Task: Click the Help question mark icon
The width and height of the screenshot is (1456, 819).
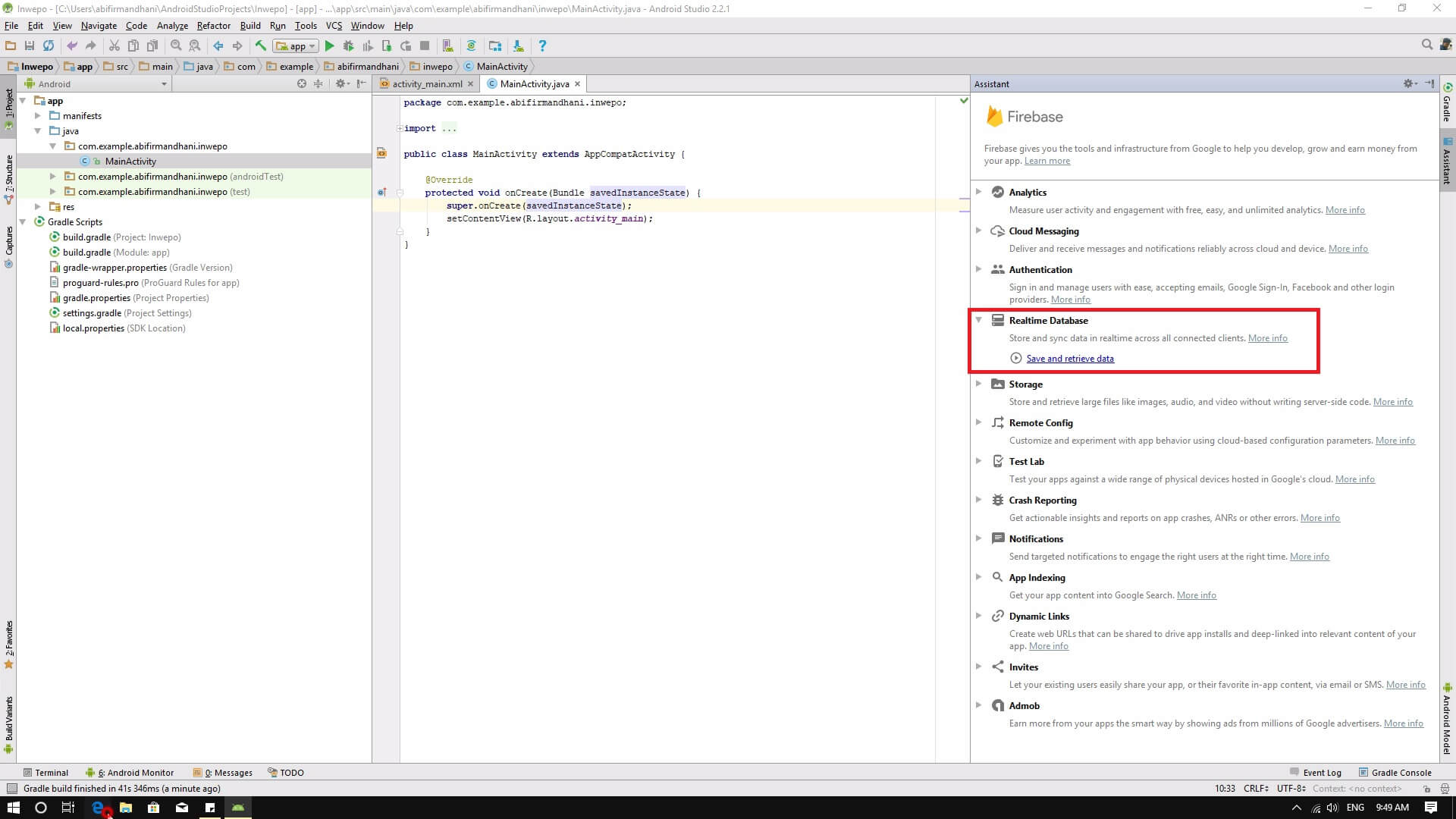Action: pyautogui.click(x=541, y=46)
